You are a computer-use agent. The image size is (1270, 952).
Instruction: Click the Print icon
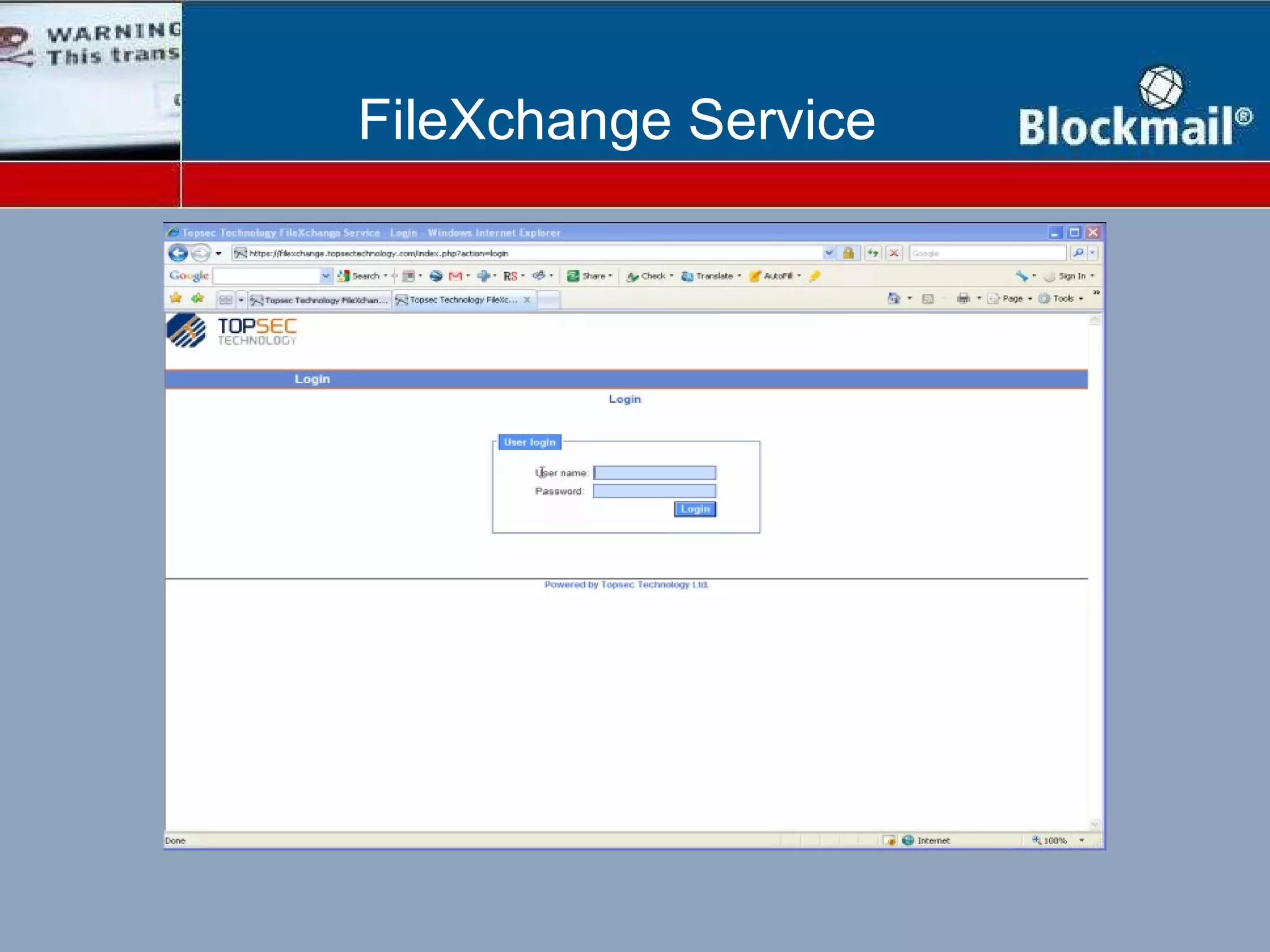(x=963, y=298)
